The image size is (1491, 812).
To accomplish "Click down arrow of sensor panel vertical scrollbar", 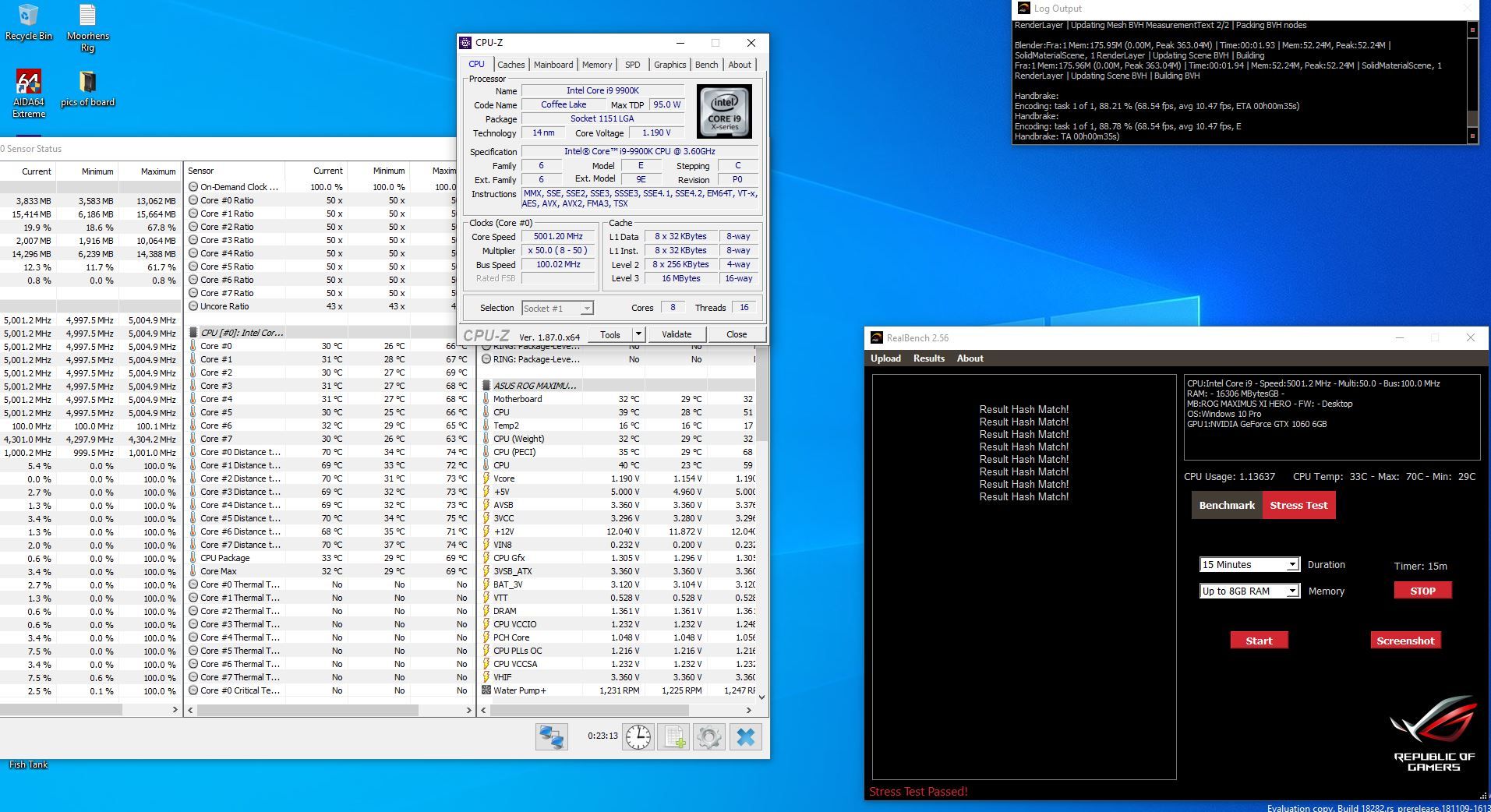I will (761, 697).
